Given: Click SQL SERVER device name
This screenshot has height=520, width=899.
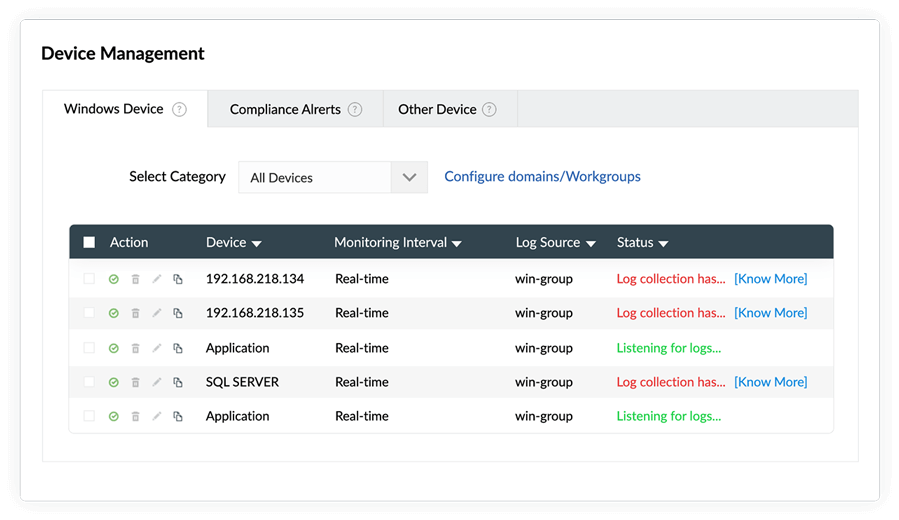Looking at the screenshot, I should point(242,382).
